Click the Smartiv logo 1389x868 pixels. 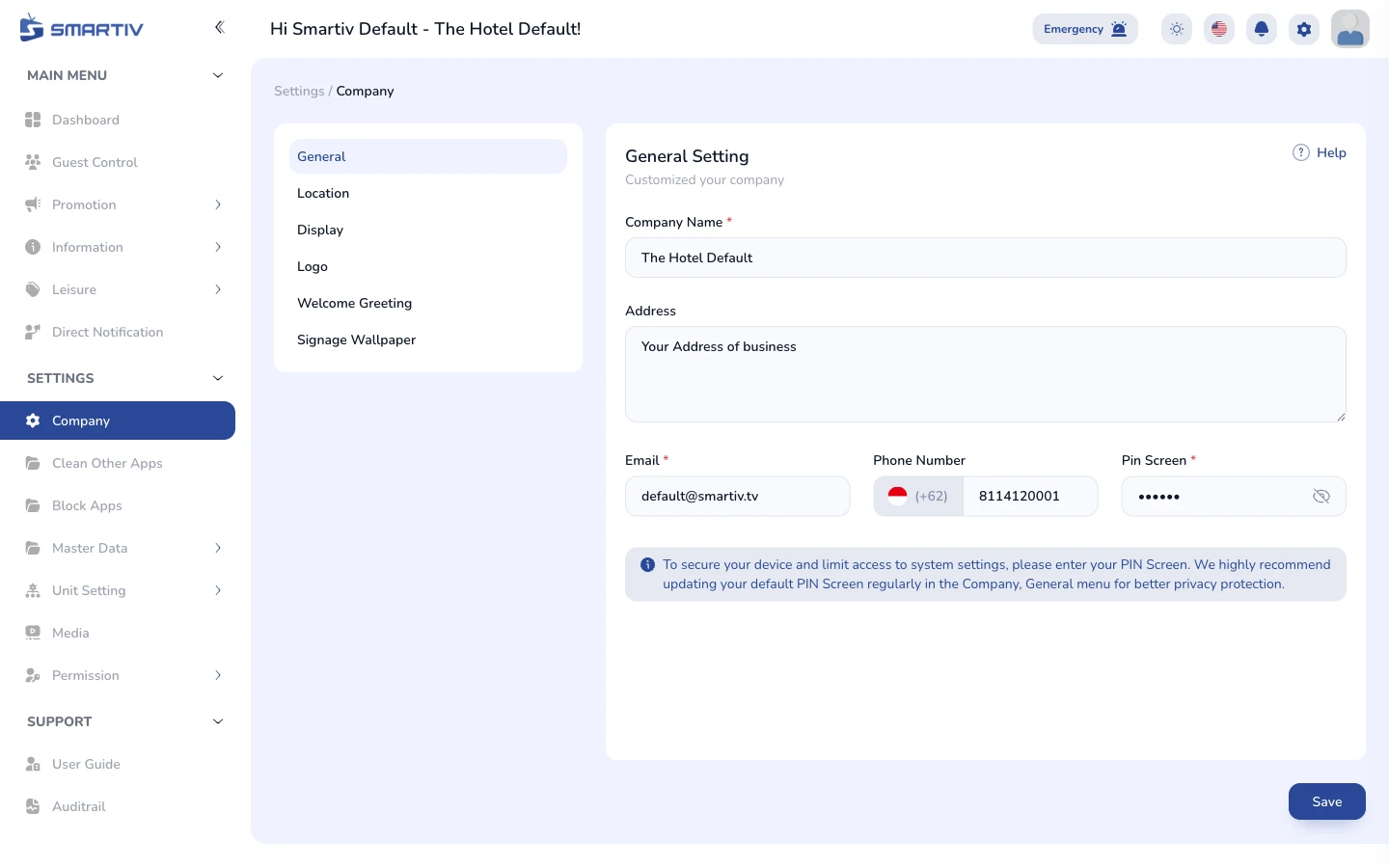click(x=82, y=28)
